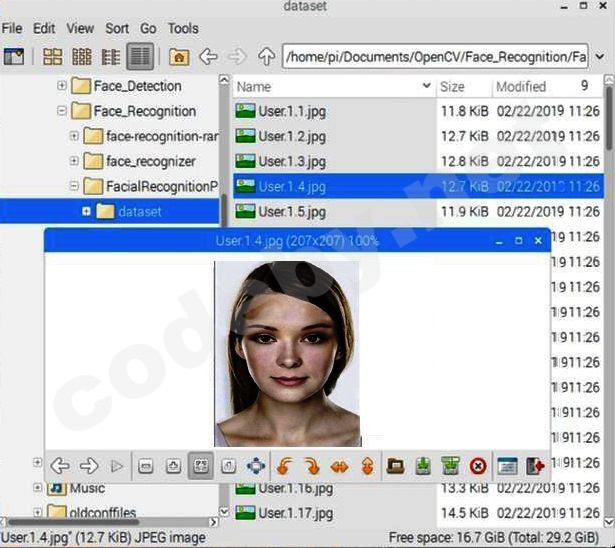Go up to the parent folder
This screenshot has height=548, width=615.
coord(266,57)
